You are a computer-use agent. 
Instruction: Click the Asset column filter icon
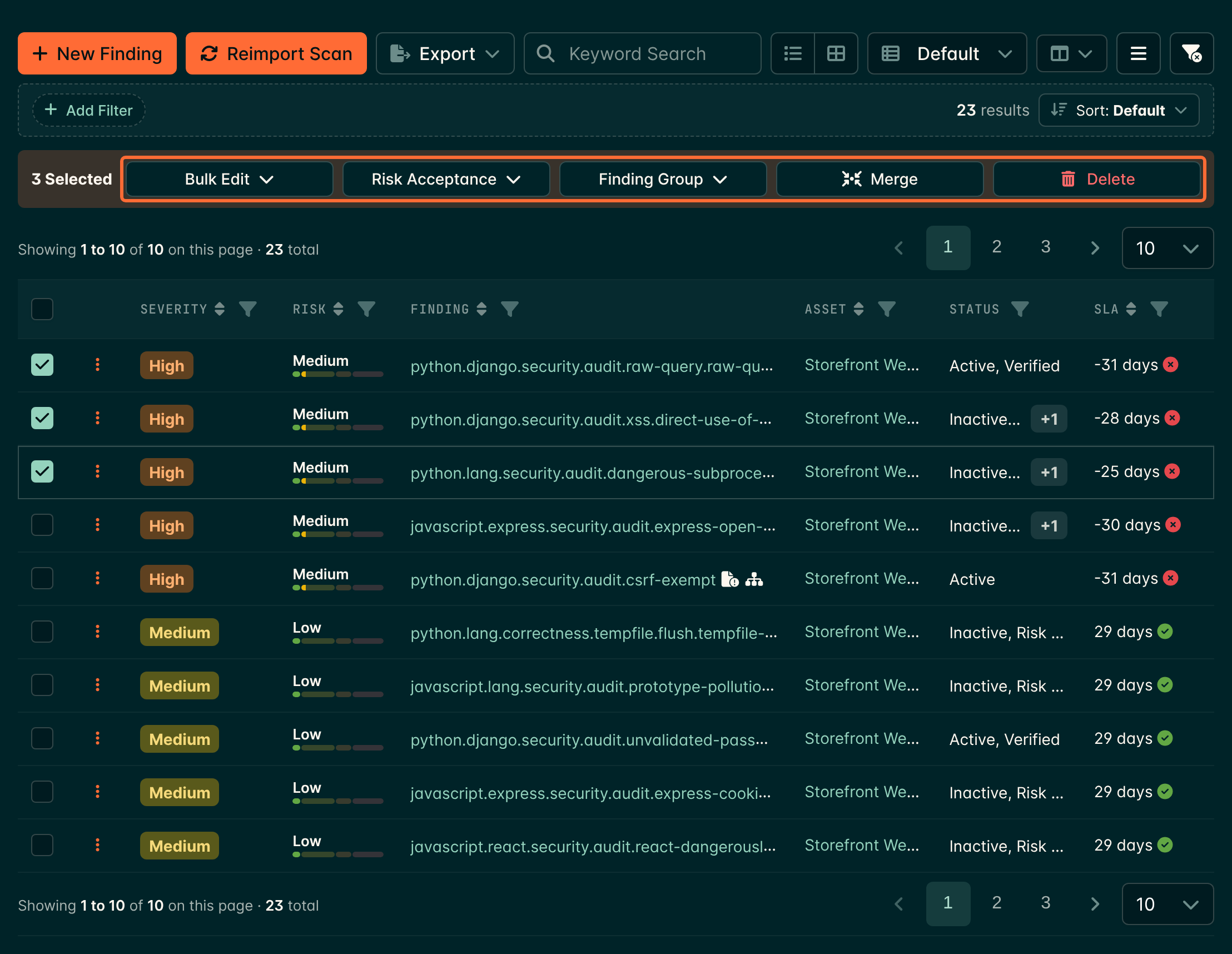point(886,309)
